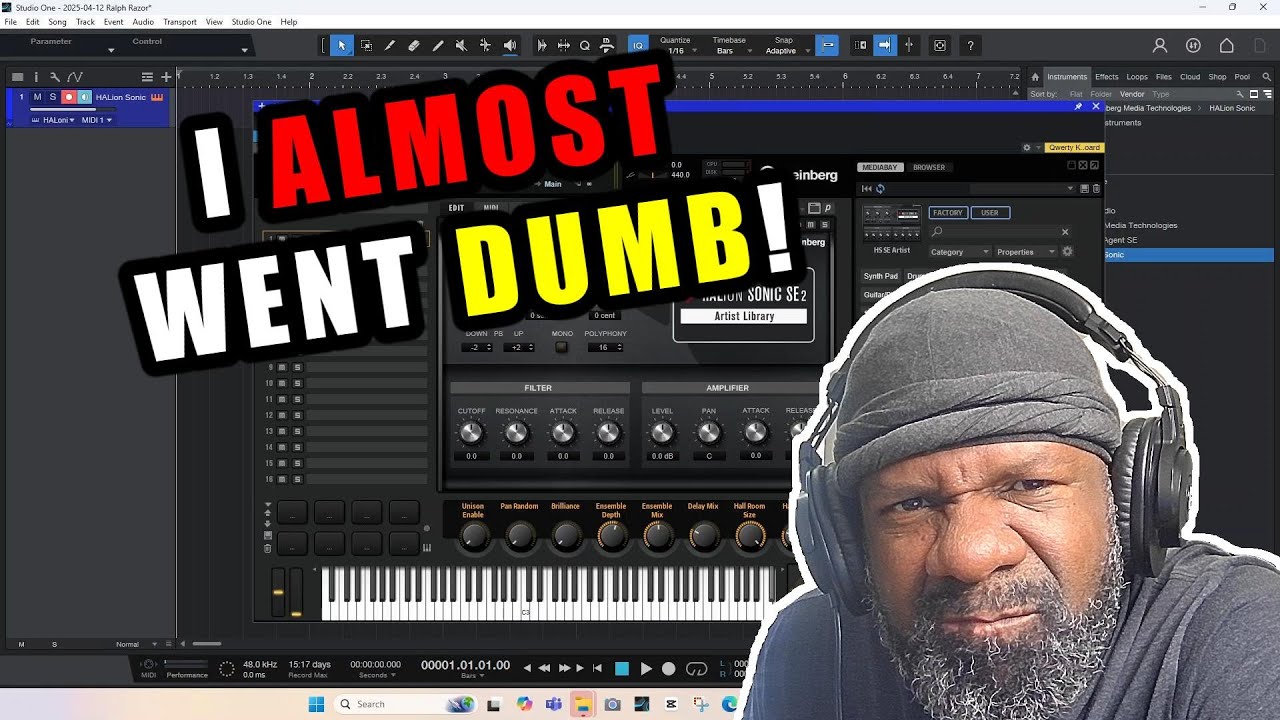Open the MediaBay Properties dropdown
Screen dimensions: 1280x720
click(x=1025, y=252)
